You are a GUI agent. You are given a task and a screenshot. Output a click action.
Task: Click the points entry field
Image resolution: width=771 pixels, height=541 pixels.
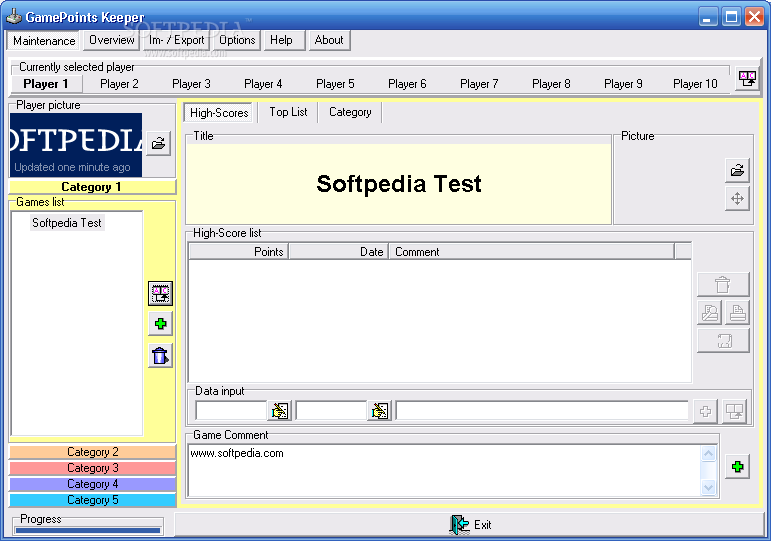coord(231,411)
